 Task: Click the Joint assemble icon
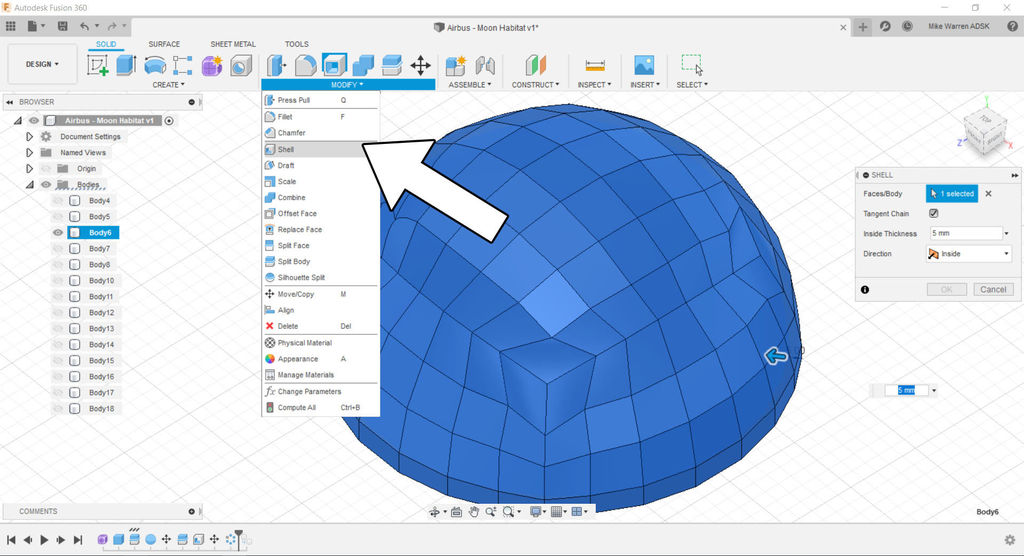pos(485,65)
